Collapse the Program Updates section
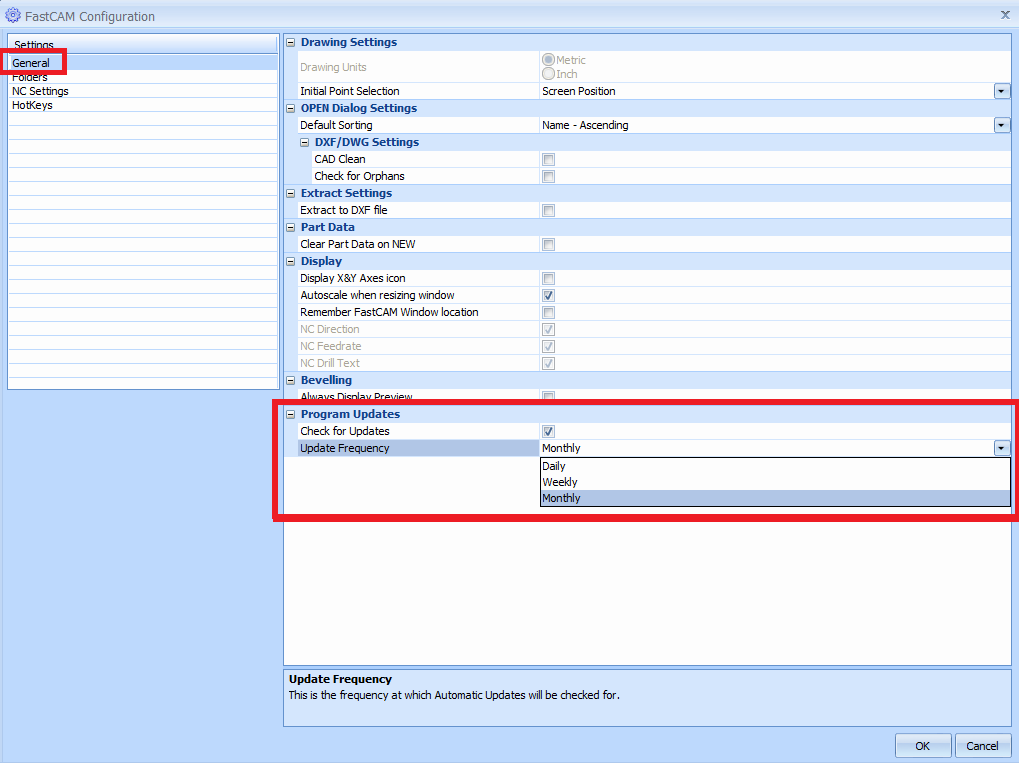 tap(290, 415)
